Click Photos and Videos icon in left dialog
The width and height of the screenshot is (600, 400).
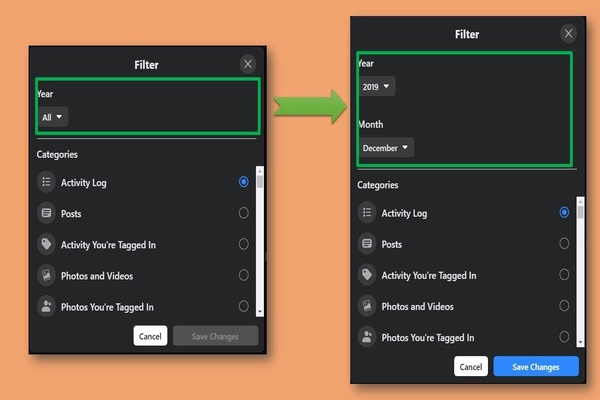[x=46, y=275]
